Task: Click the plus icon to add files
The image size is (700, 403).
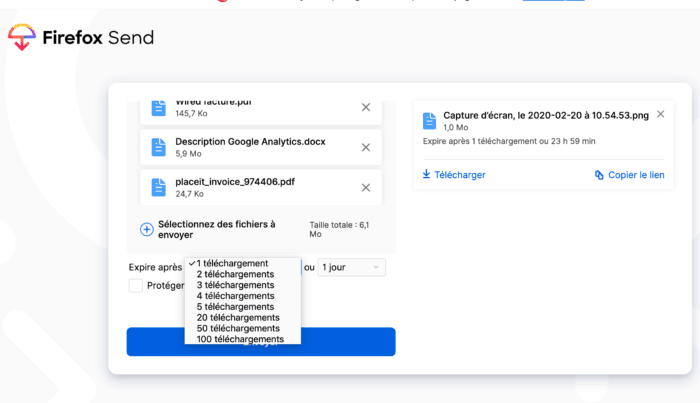Action: [x=146, y=229]
